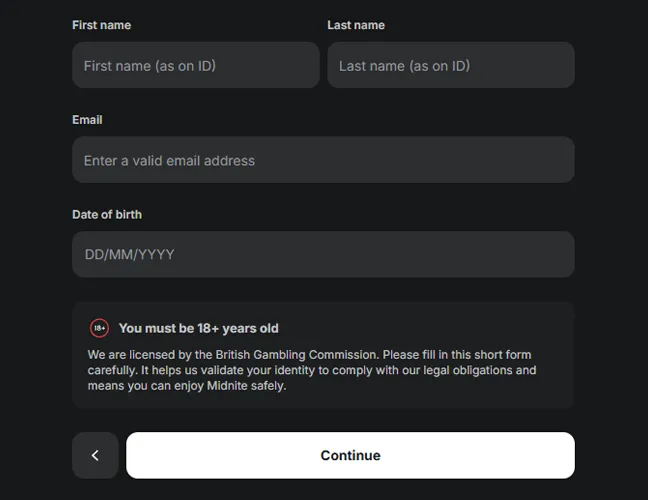Select the Email address input field

pos(323,160)
